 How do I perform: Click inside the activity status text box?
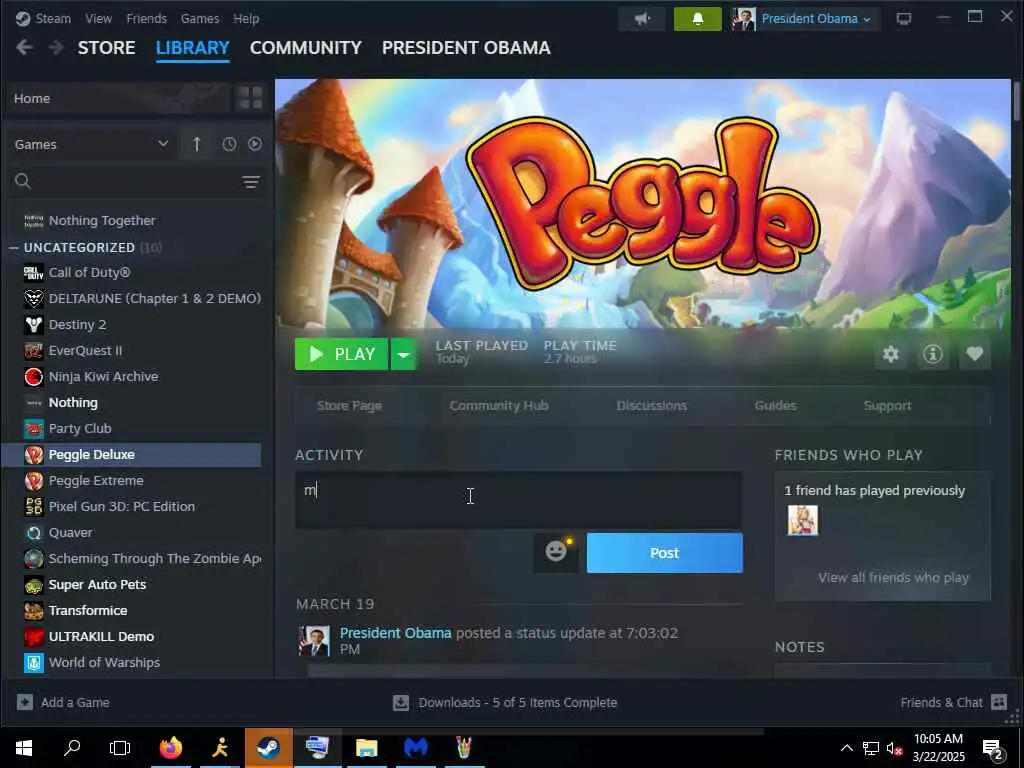point(518,500)
